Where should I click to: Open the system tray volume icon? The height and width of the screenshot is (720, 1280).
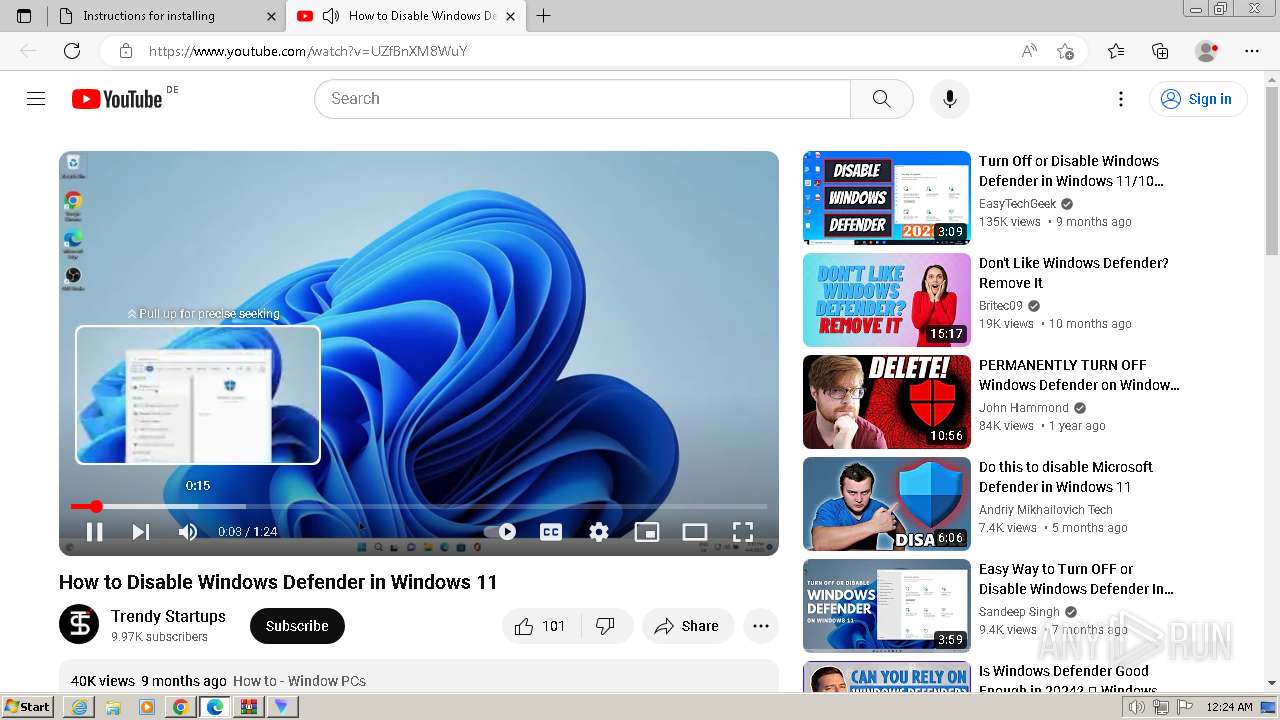1137,707
